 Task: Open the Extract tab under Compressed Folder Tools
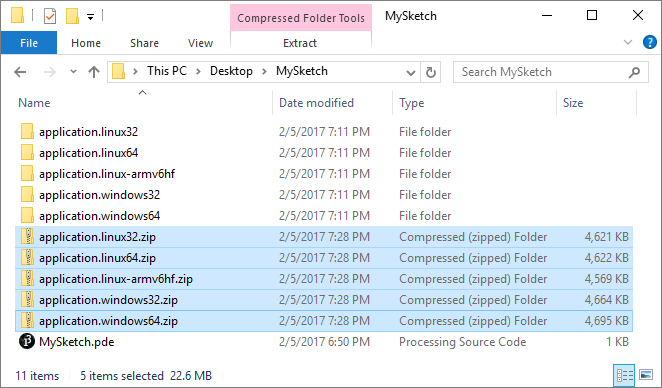click(300, 43)
